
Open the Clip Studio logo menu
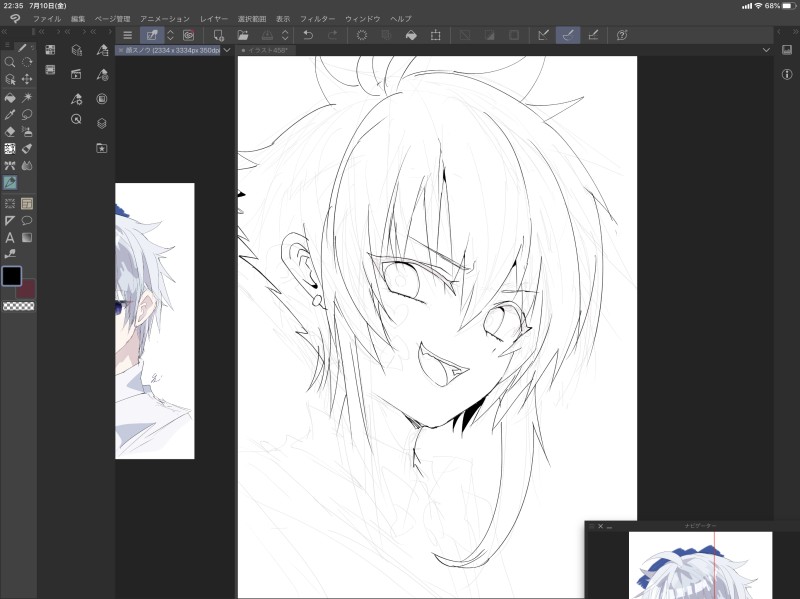coord(15,19)
